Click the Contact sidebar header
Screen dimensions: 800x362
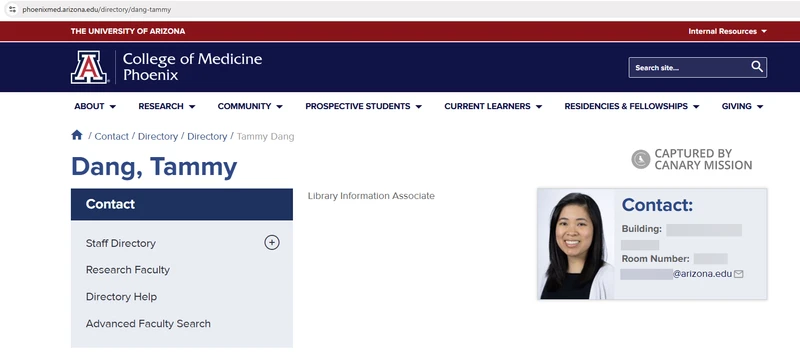tap(182, 204)
